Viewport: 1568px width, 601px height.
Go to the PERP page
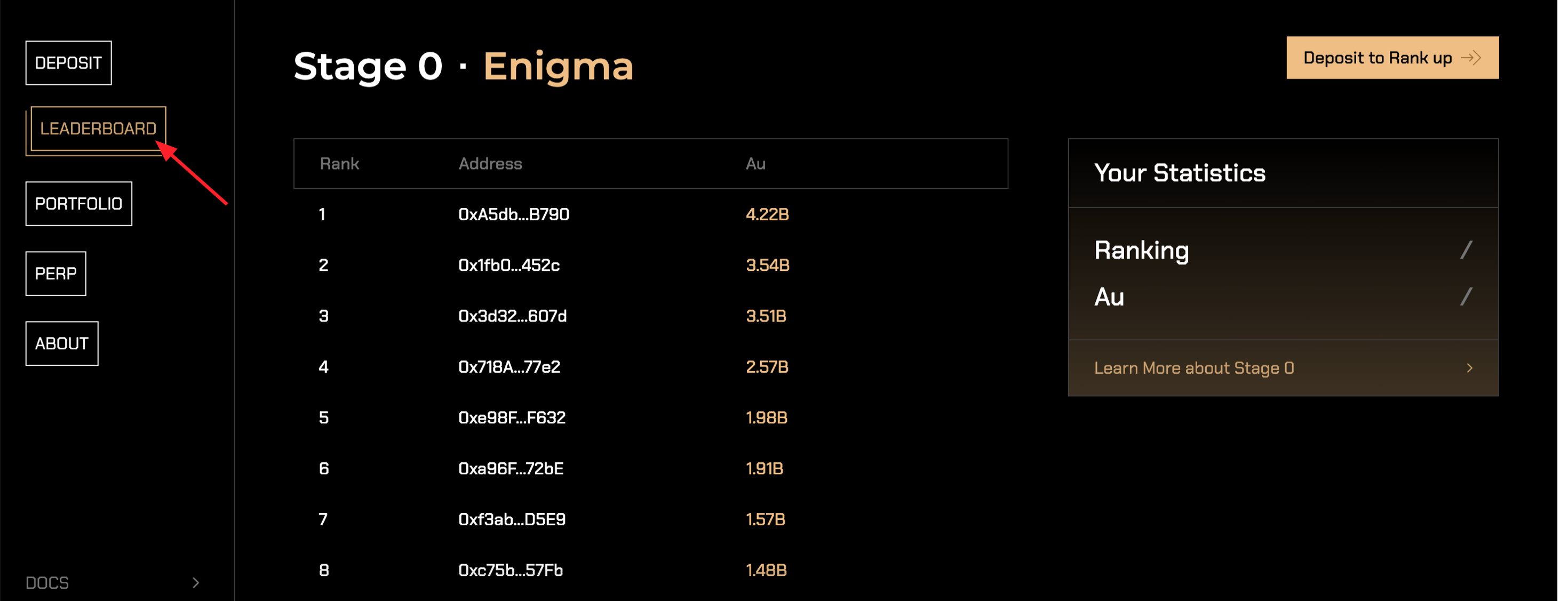[x=55, y=274]
